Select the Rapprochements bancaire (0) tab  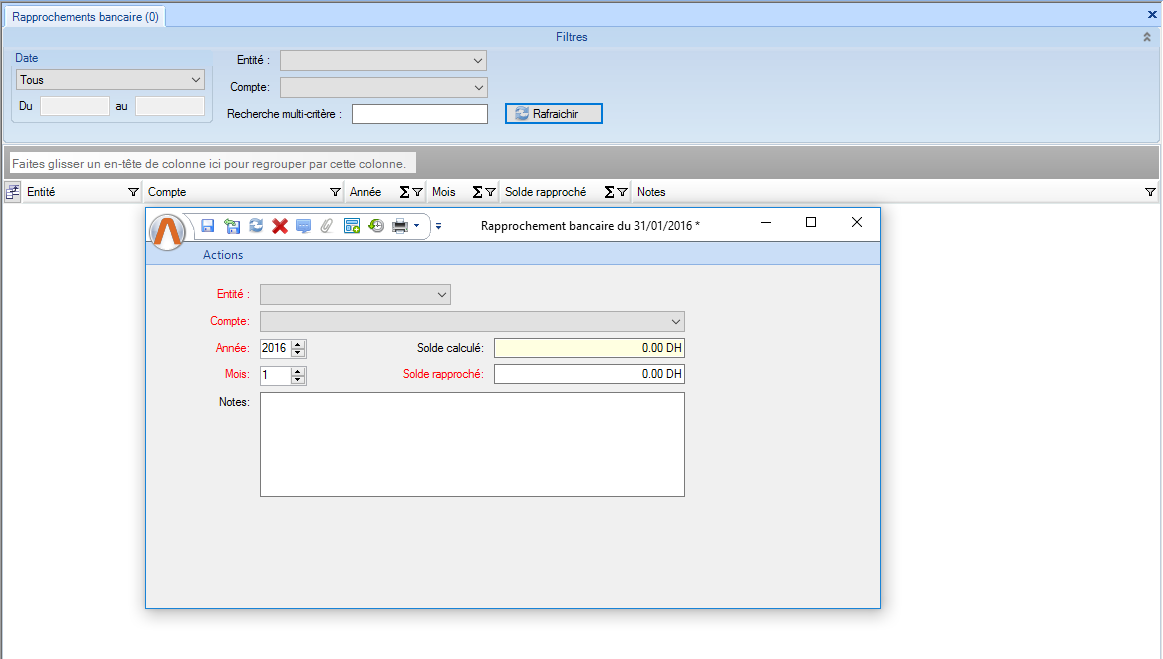point(85,17)
